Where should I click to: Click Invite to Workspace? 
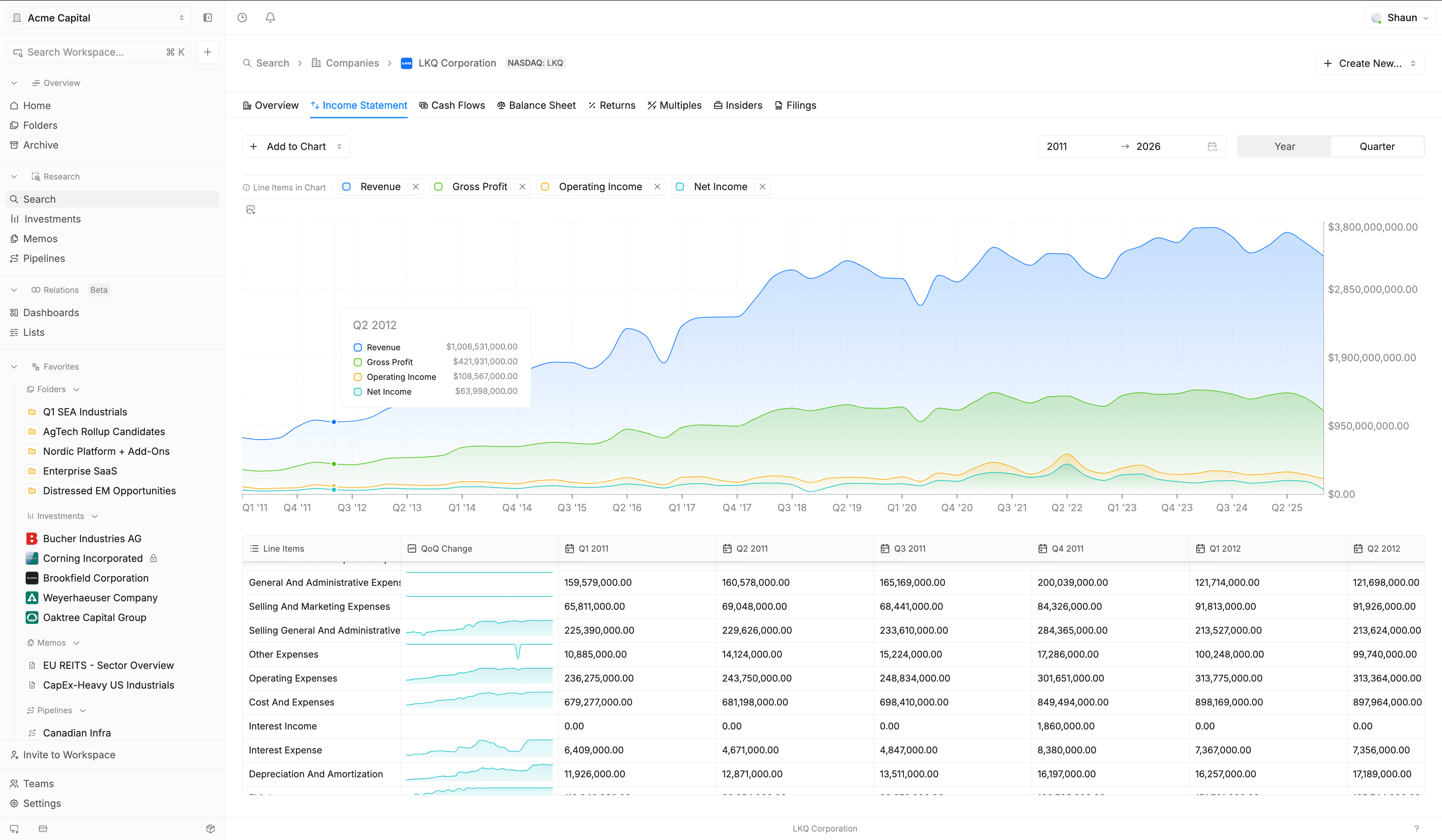pyautogui.click(x=69, y=755)
